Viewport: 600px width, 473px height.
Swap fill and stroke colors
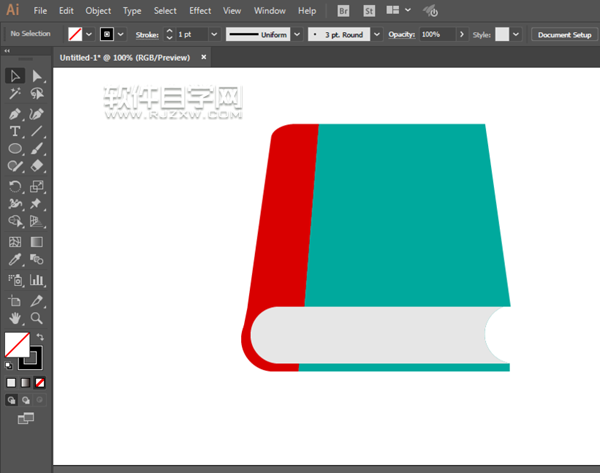pos(40,337)
